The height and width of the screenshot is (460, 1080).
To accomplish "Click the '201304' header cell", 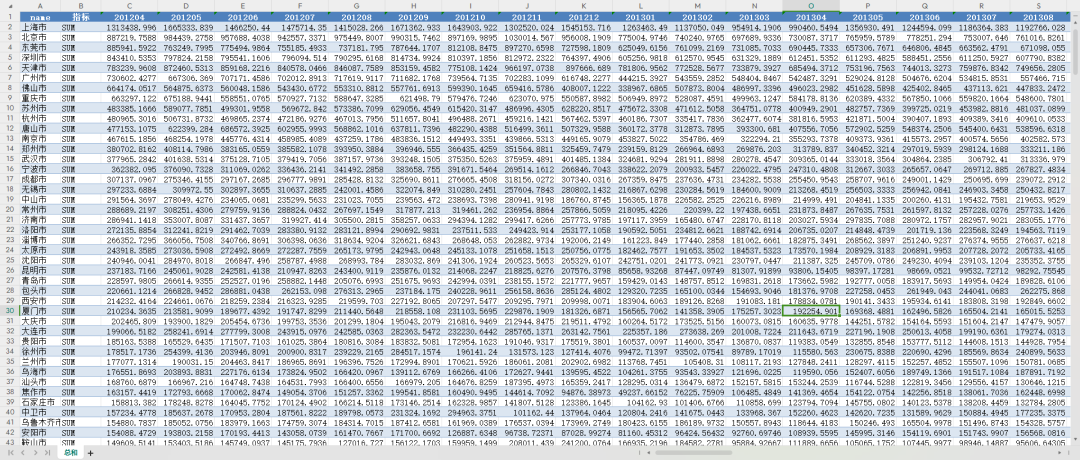I will (x=811, y=16).
